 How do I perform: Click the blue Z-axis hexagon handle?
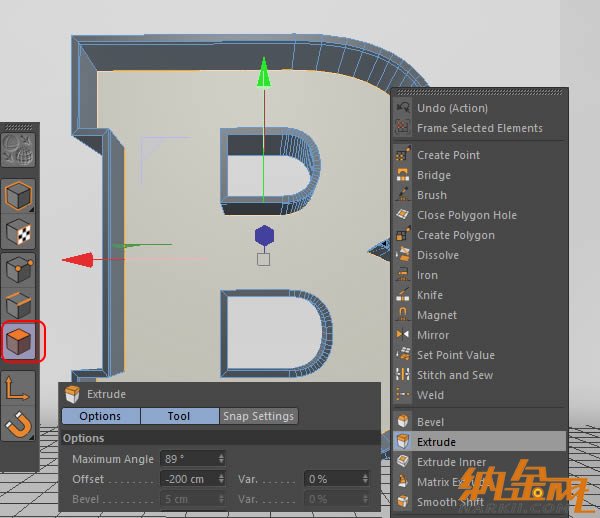click(264, 235)
